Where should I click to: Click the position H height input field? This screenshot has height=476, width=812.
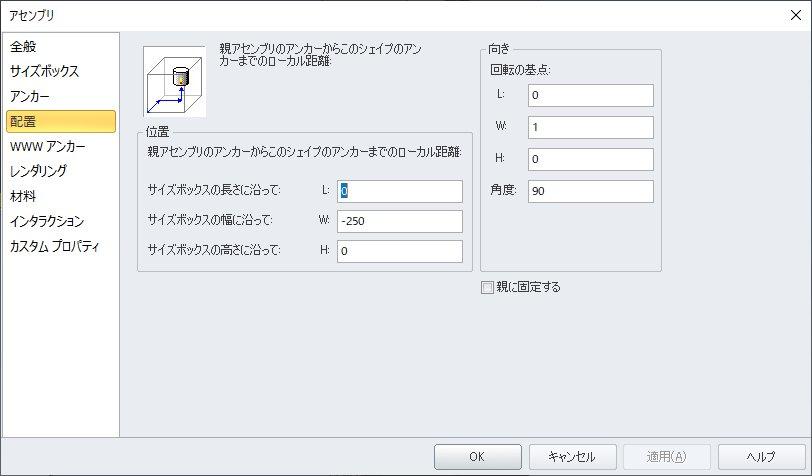pyautogui.click(x=400, y=251)
